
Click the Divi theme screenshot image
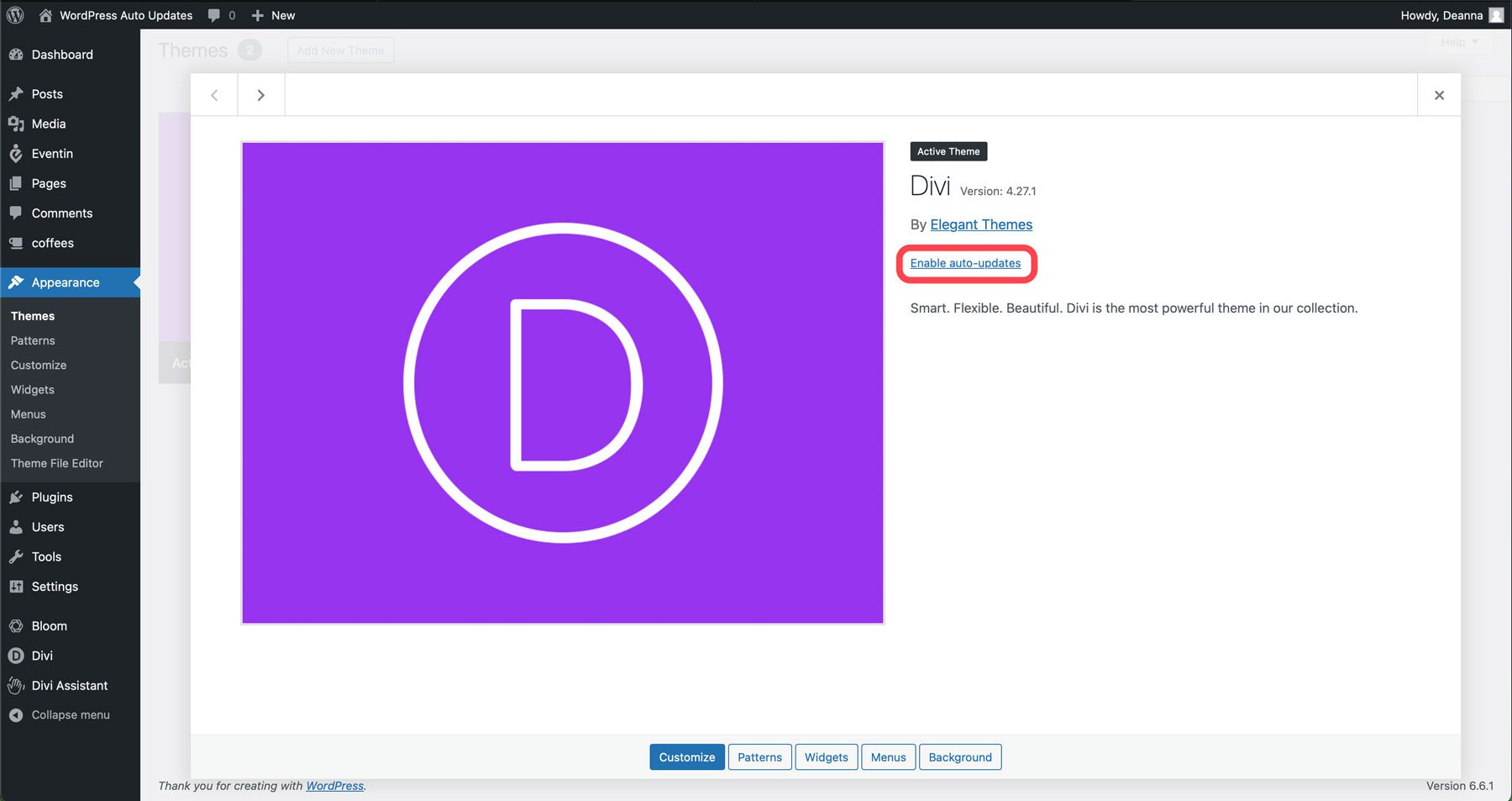coord(563,383)
